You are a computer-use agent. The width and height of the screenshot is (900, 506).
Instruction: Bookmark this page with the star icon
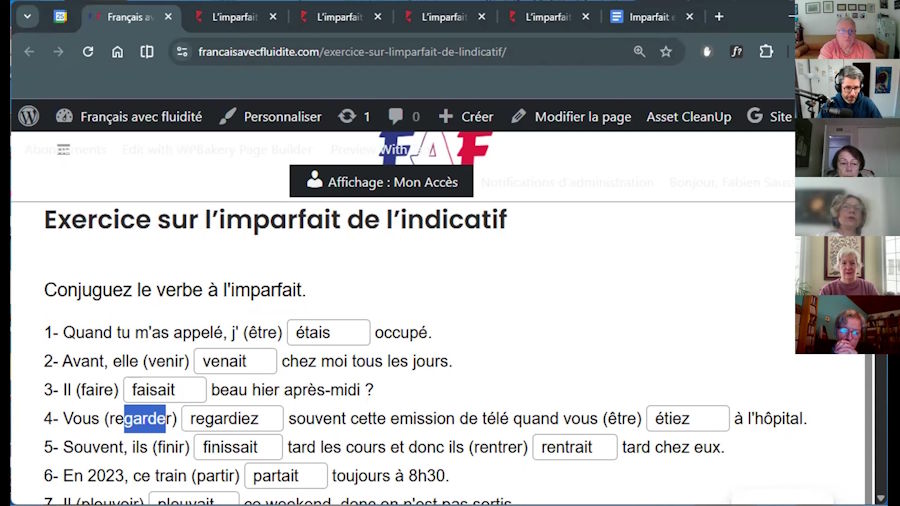point(666,52)
